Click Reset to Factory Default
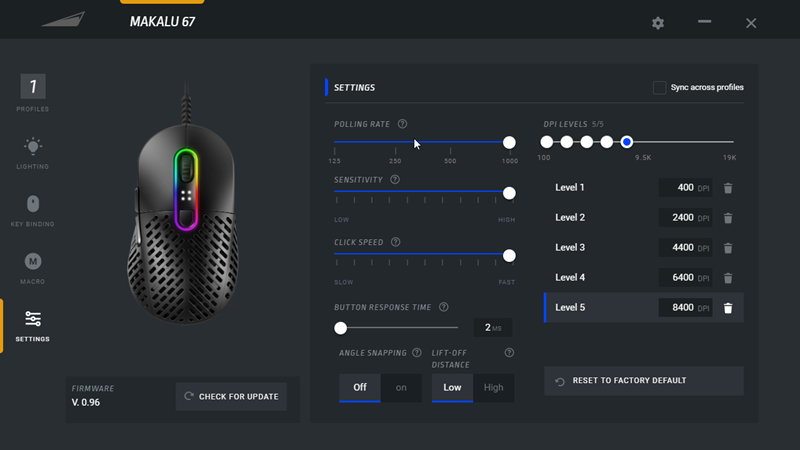 pyautogui.click(x=643, y=381)
